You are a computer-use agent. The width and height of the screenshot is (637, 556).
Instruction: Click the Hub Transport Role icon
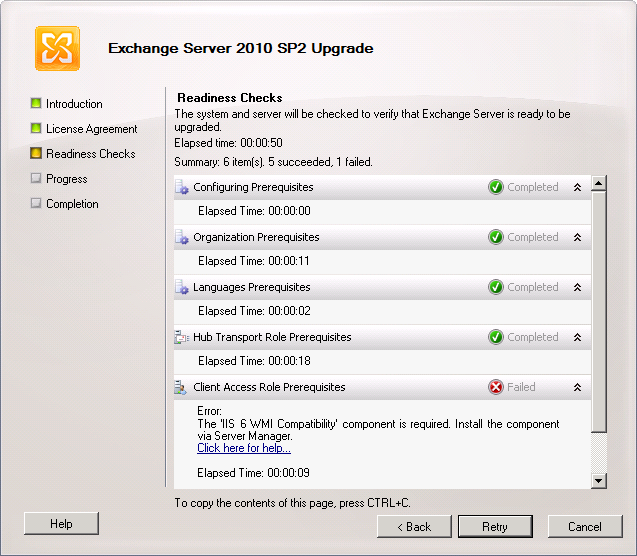tap(182, 337)
